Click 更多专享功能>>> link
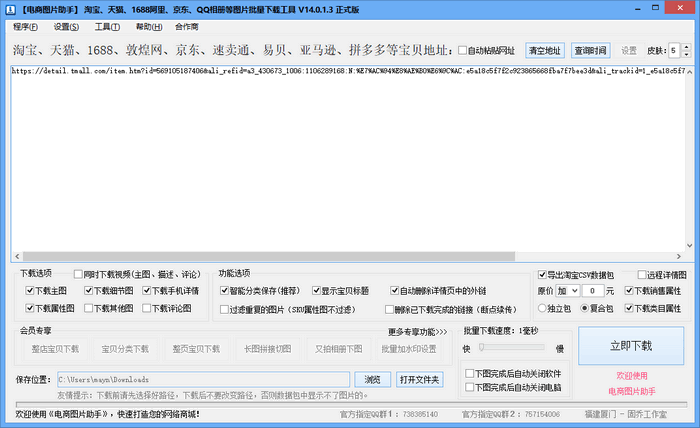 (417, 332)
